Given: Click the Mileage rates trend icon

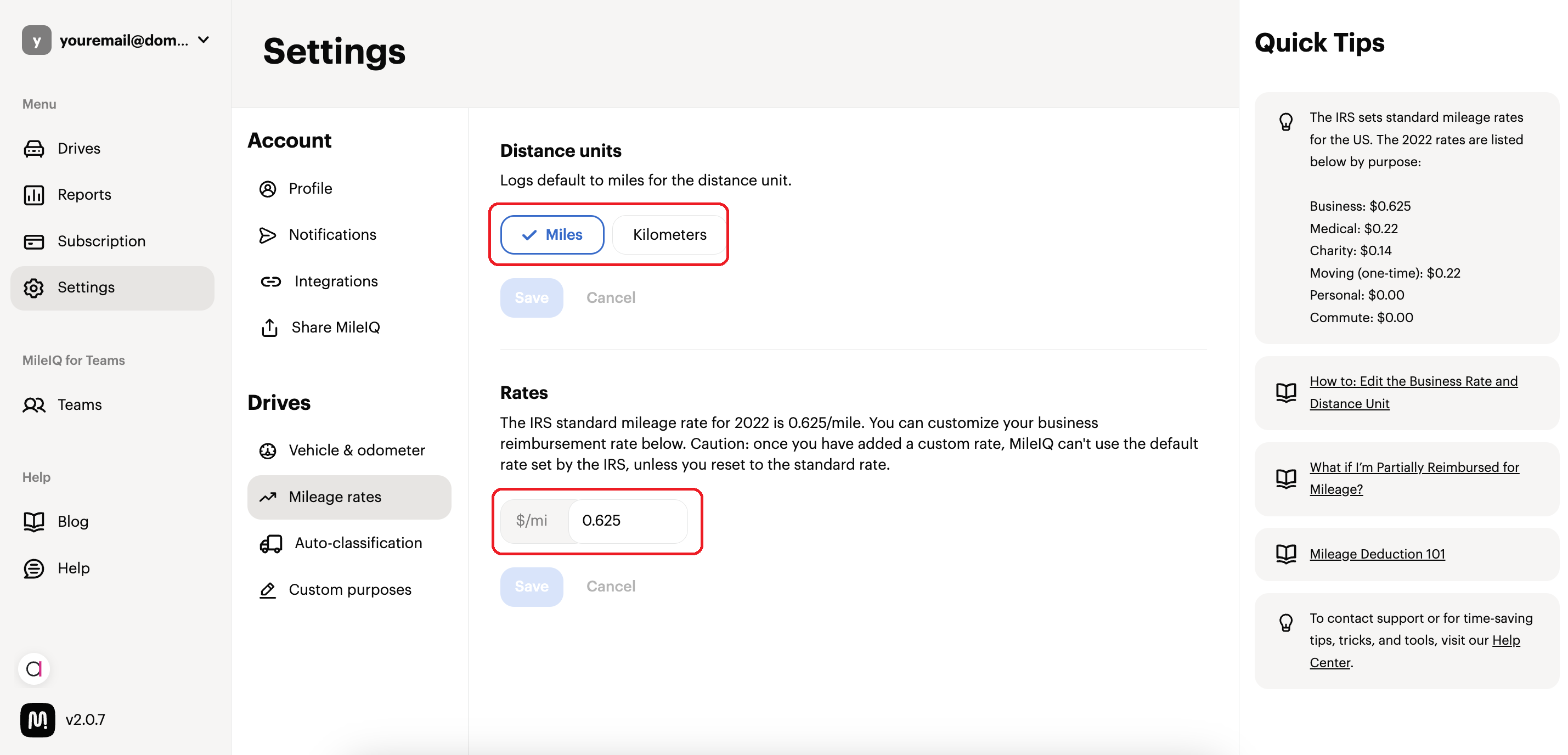Looking at the screenshot, I should pos(268,498).
